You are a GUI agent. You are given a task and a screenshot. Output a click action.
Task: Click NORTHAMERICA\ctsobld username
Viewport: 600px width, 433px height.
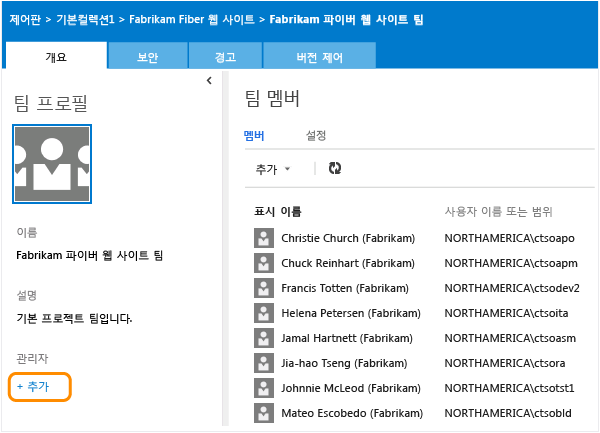point(508,413)
